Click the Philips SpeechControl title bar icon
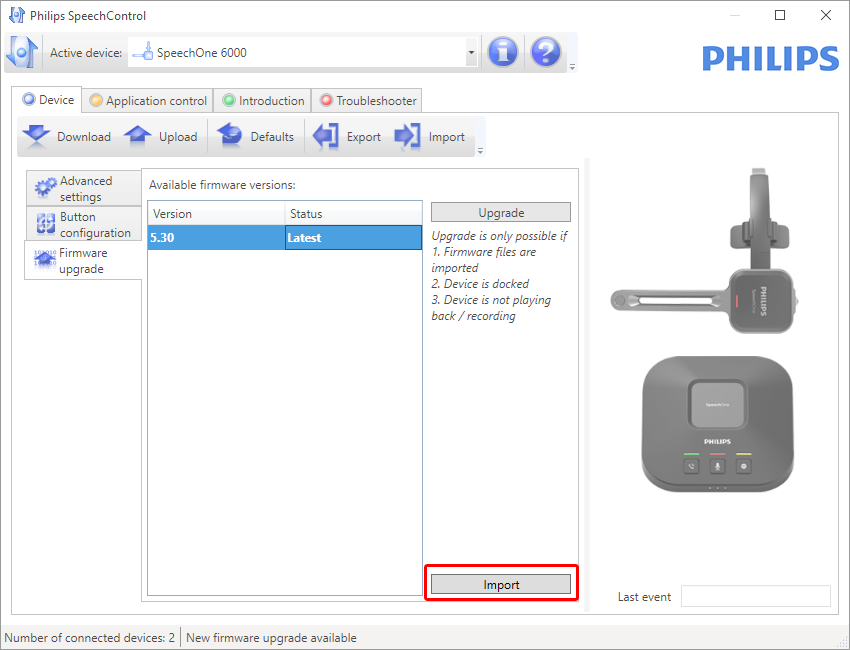 coord(17,15)
